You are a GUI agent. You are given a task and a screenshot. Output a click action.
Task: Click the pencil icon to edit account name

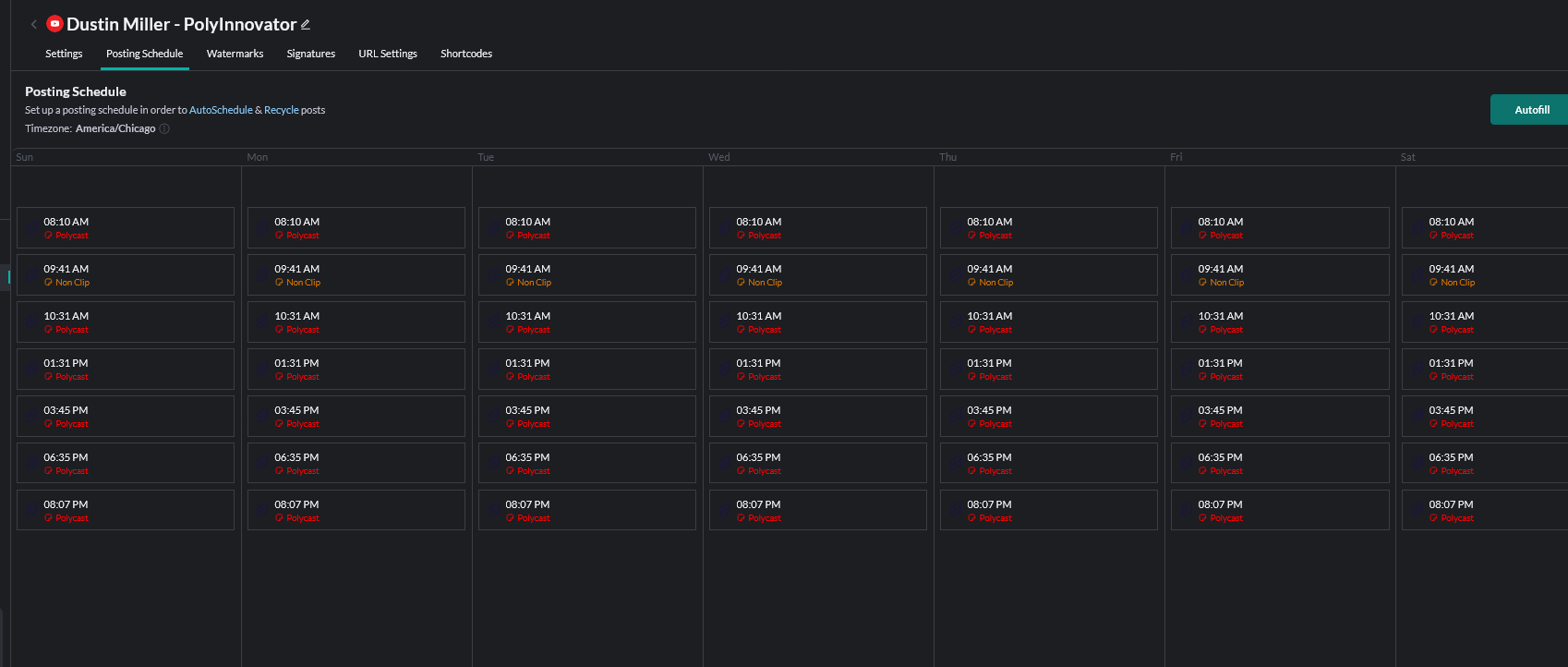[306, 25]
